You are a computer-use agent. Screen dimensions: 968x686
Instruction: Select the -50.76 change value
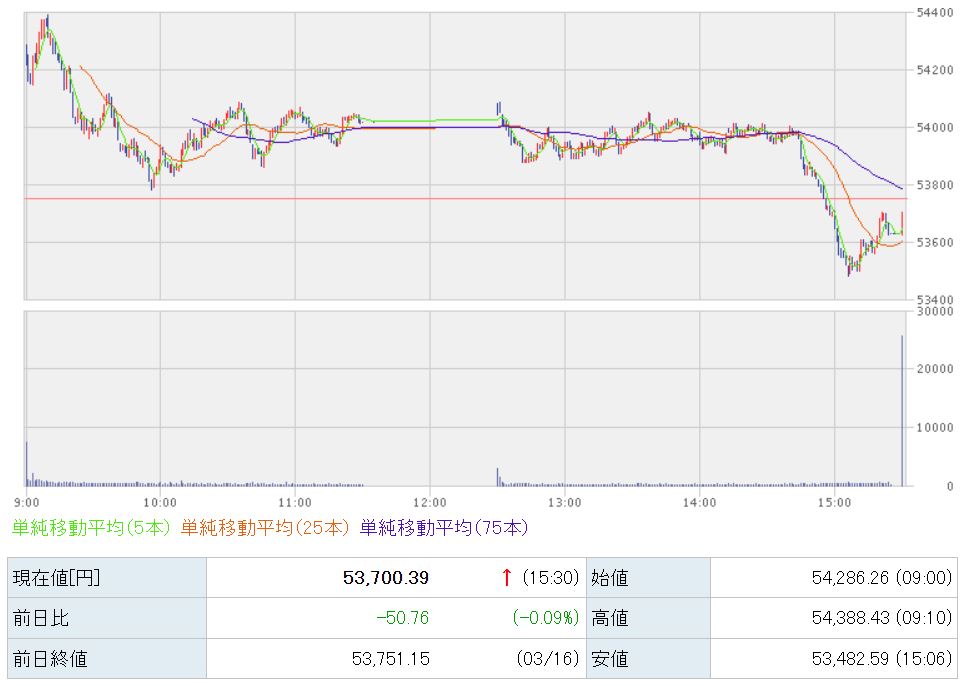(x=402, y=618)
